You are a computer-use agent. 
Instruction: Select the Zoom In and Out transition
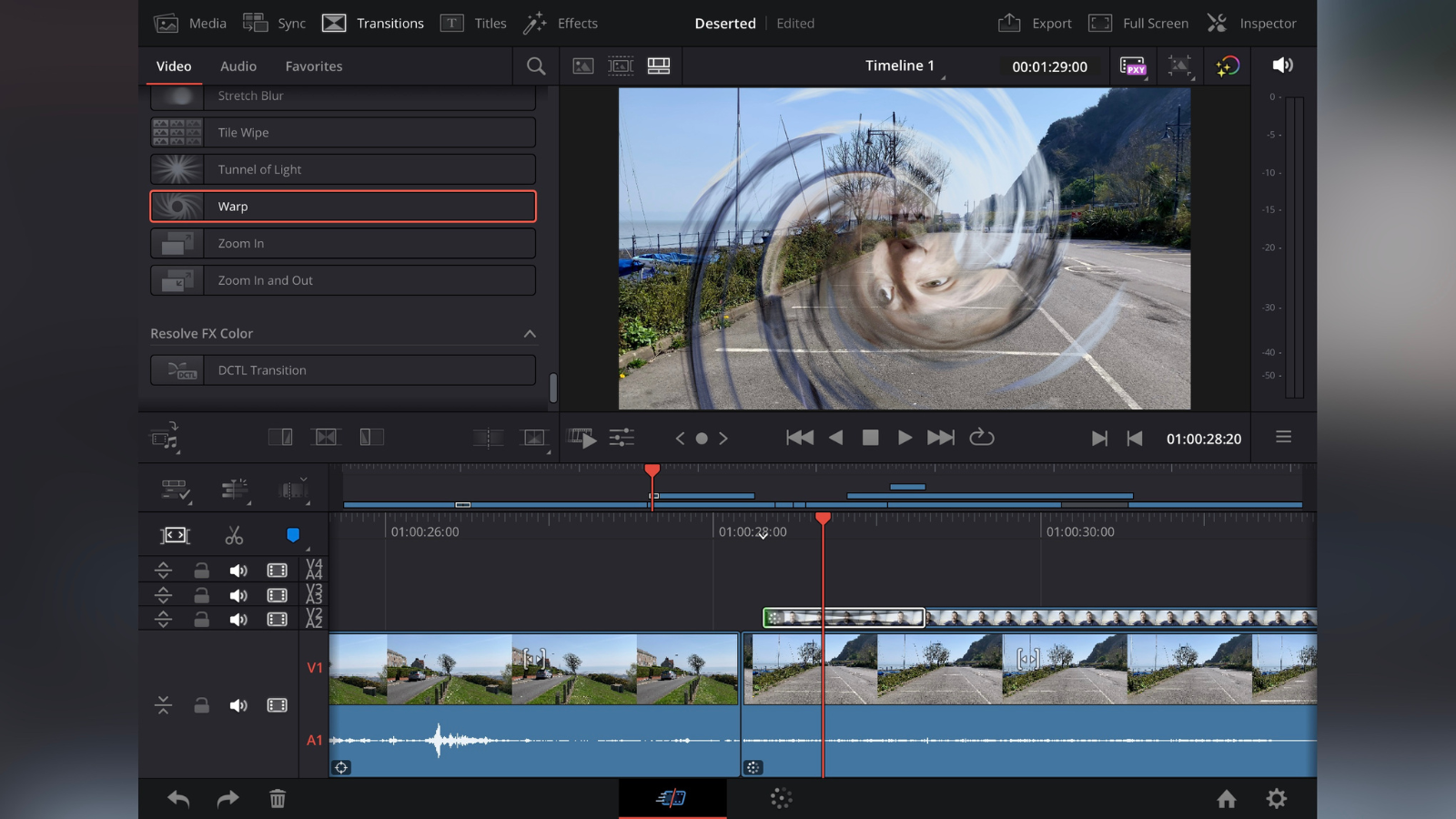(342, 280)
